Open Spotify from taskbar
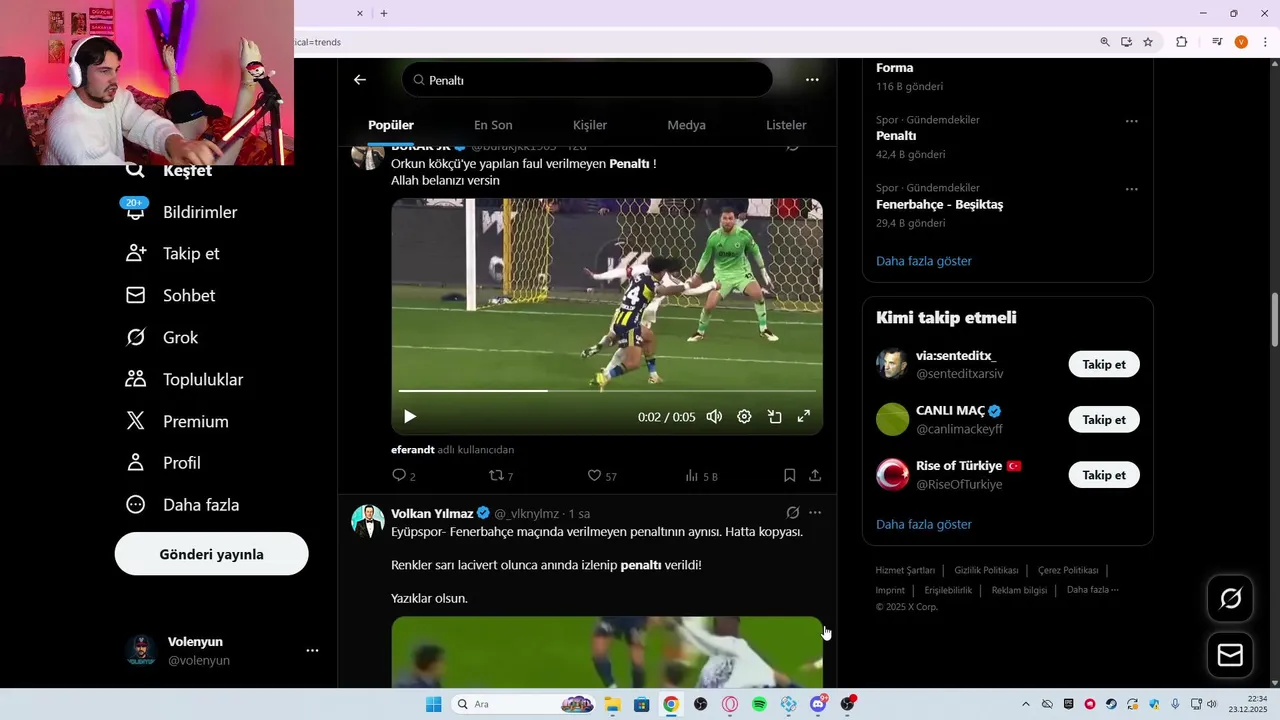This screenshot has width=1280, height=720. point(759,704)
